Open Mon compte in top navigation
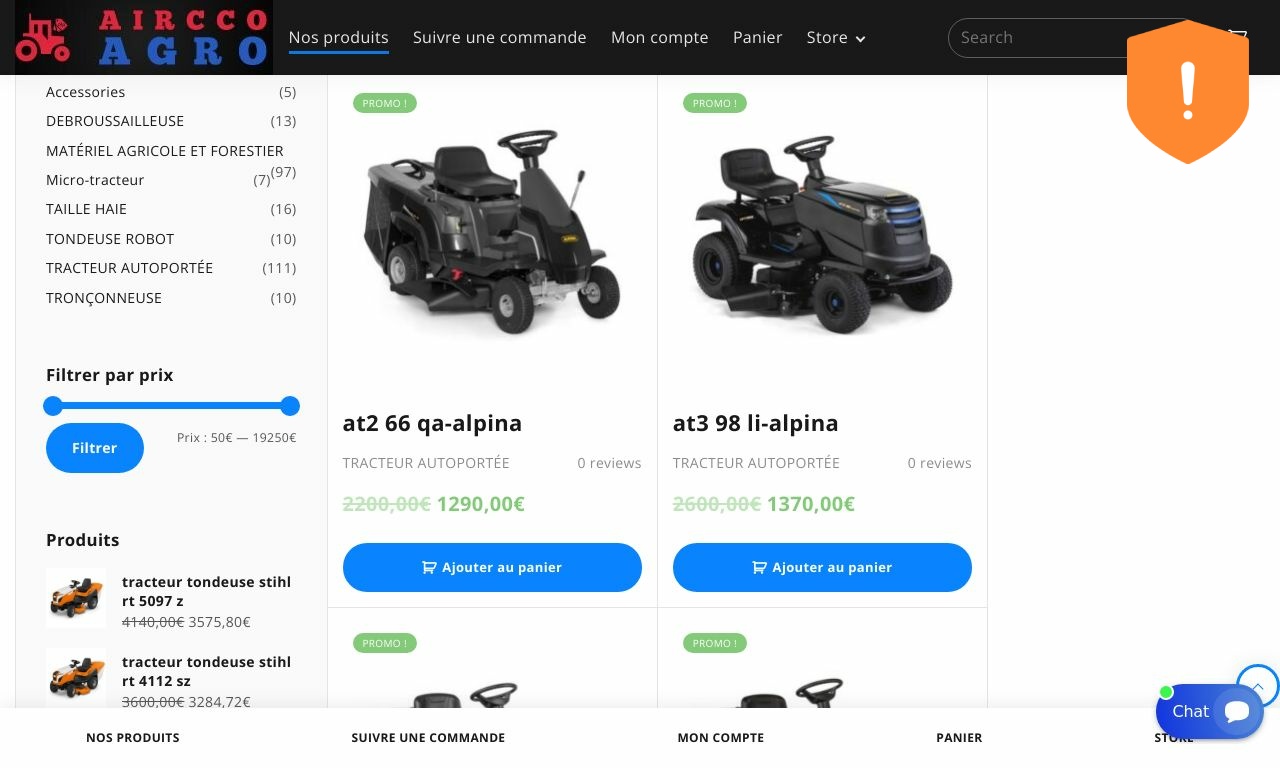The height and width of the screenshot is (768, 1280). [x=660, y=38]
